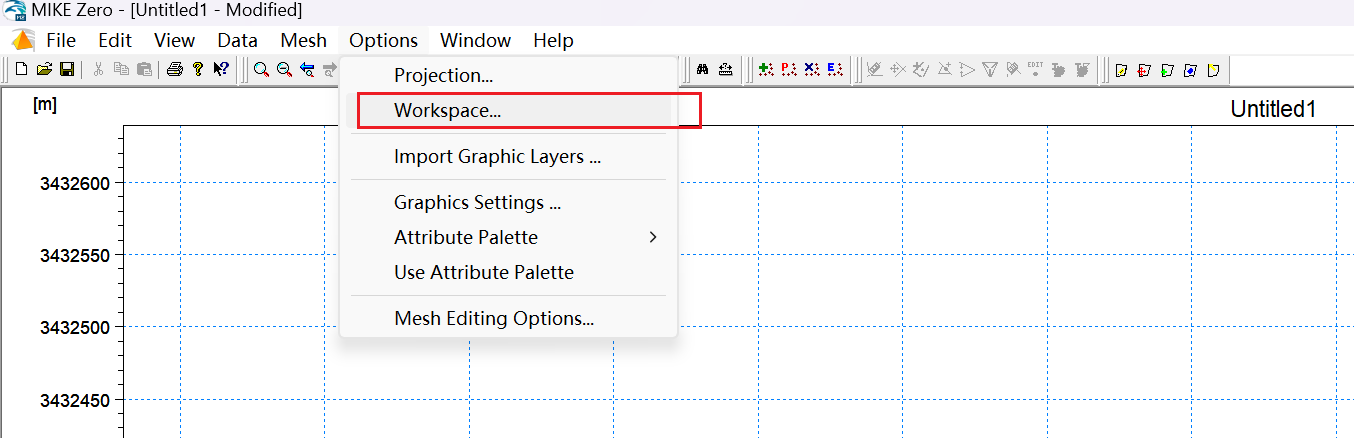Click the binoculars find icon

coord(702,69)
